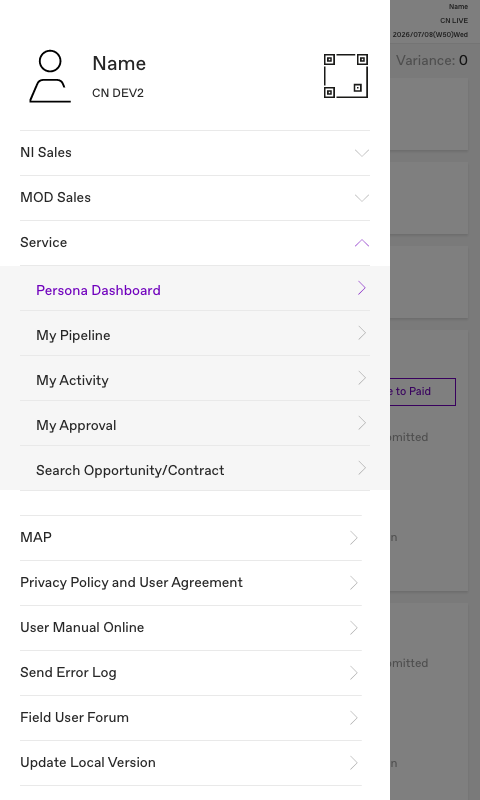Expand the NI Sales section
Screen dimensions: 480x800
(195, 153)
